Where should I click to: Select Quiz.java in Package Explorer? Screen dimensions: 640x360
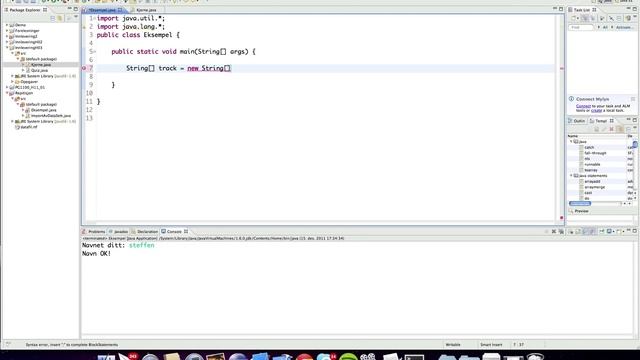click(39, 70)
